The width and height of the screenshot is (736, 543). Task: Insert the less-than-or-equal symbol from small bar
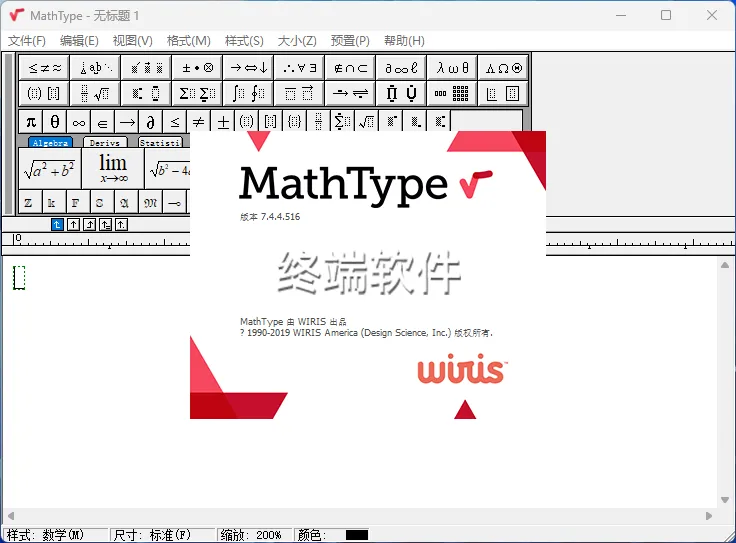click(175, 122)
